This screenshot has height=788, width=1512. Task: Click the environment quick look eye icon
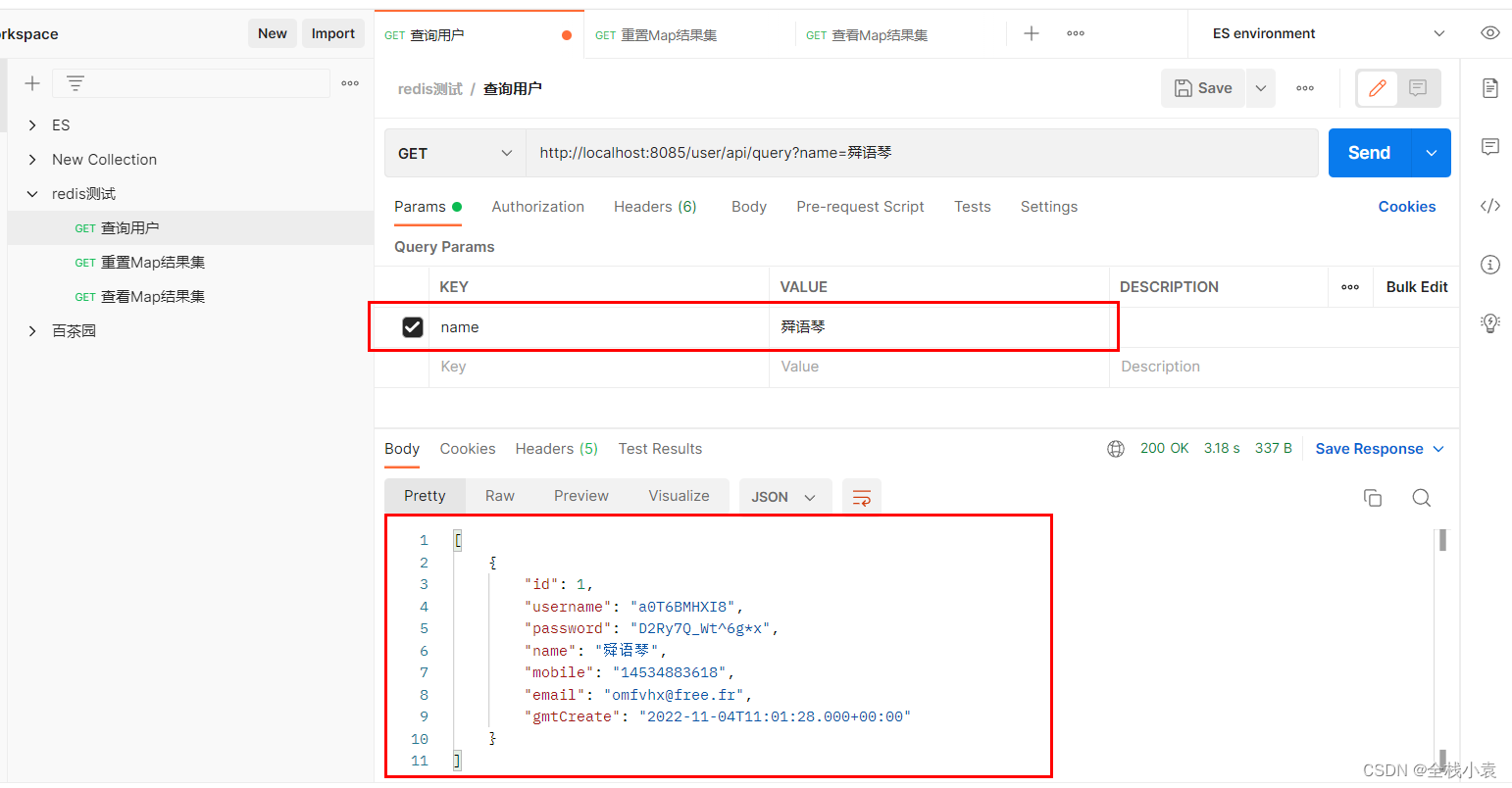[1489, 33]
